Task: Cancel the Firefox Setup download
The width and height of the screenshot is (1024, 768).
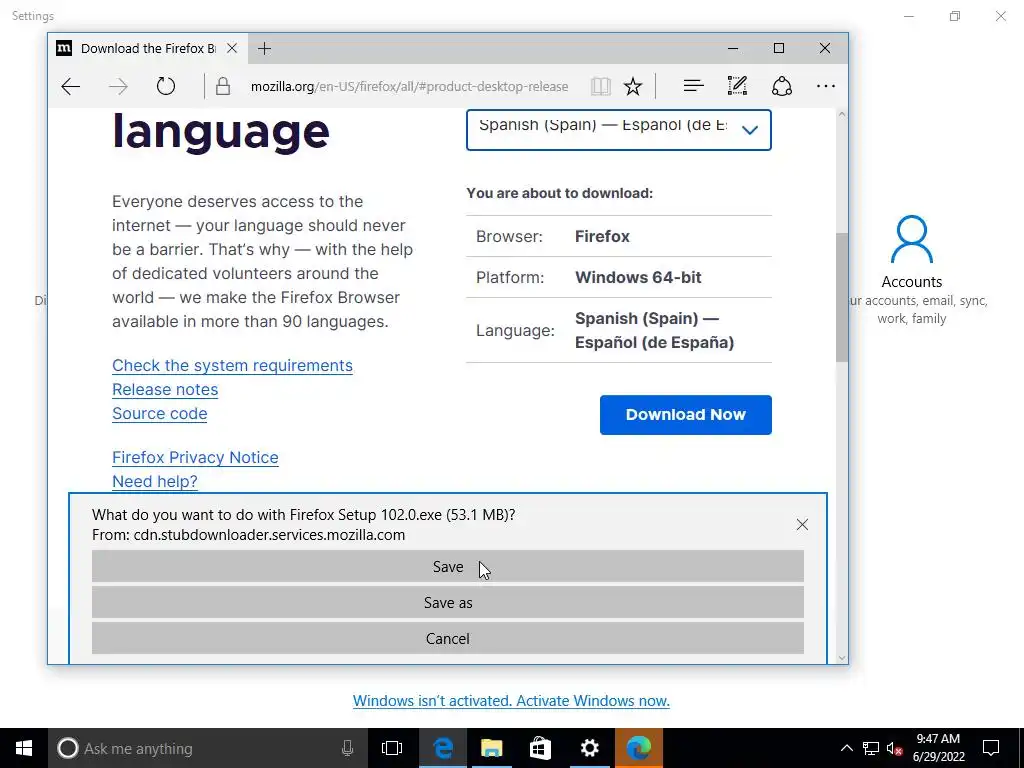Action: point(447,638)
